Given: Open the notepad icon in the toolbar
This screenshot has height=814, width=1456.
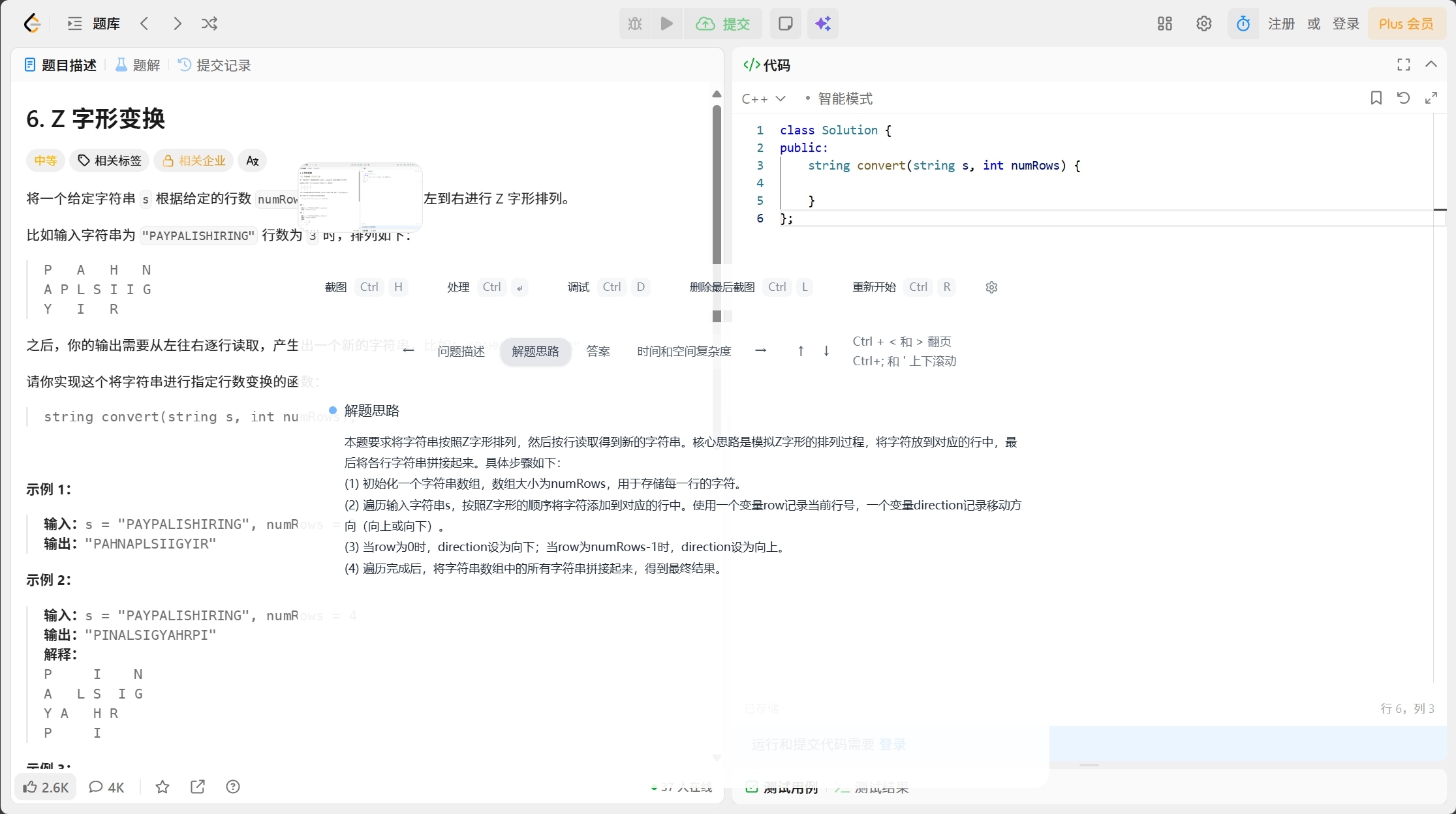Looking at the screenshot, I should [785, 23].
